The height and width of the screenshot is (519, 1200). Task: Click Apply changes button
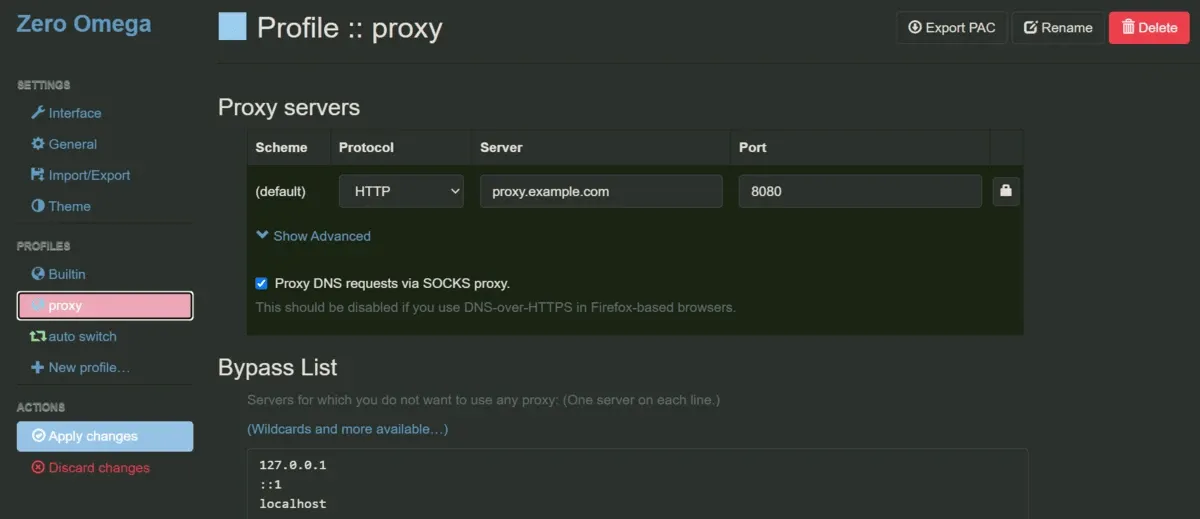click(x=105, y=436)
